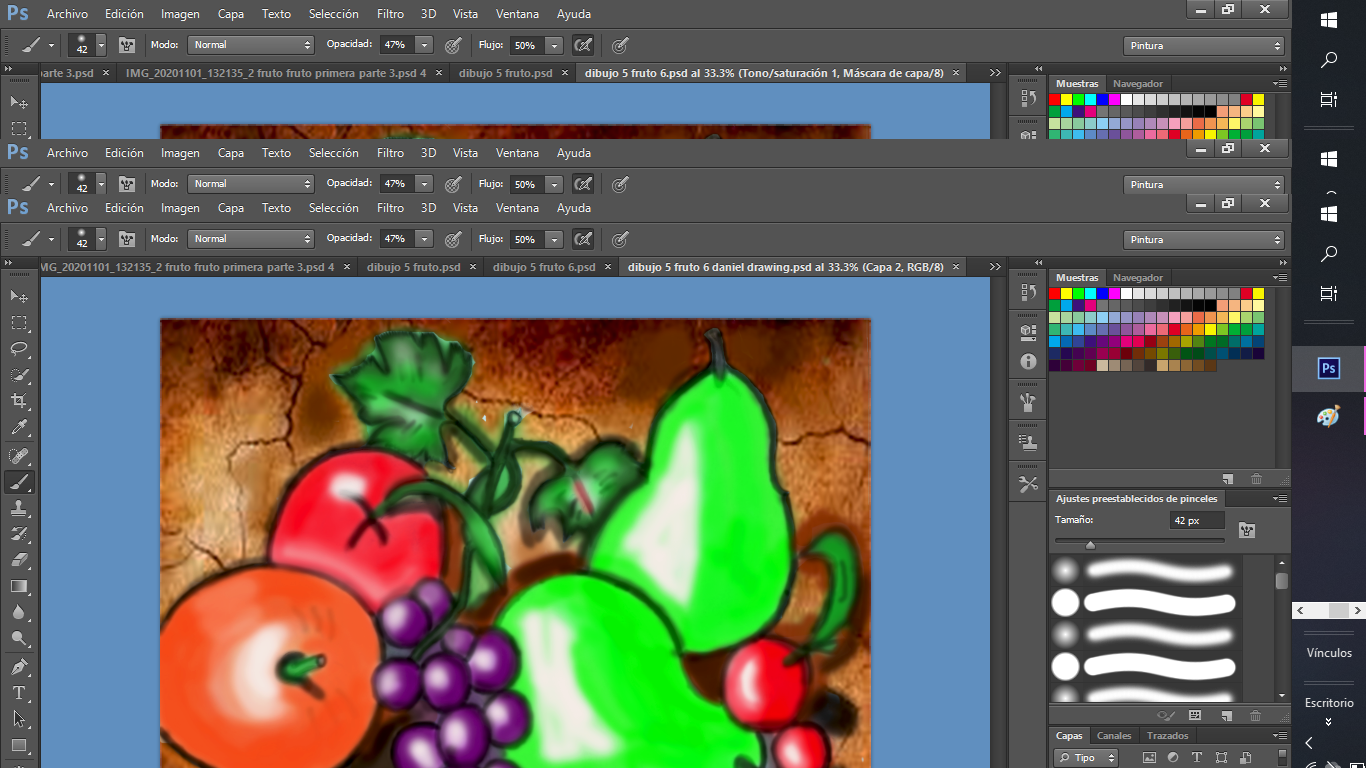Toggle pressure for opacity in front window options

point(453,239)
